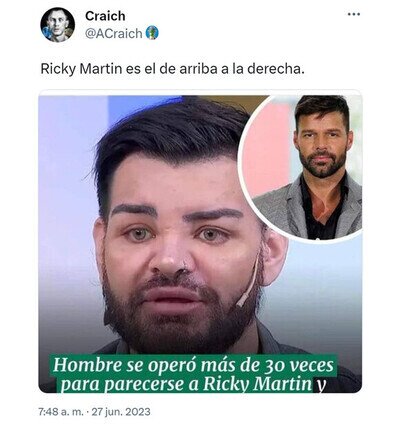Click caption line "para parecerse a Ricky Martin"
Screen dimensions: 400x426
pyautogui.click(x=187, y=384)
